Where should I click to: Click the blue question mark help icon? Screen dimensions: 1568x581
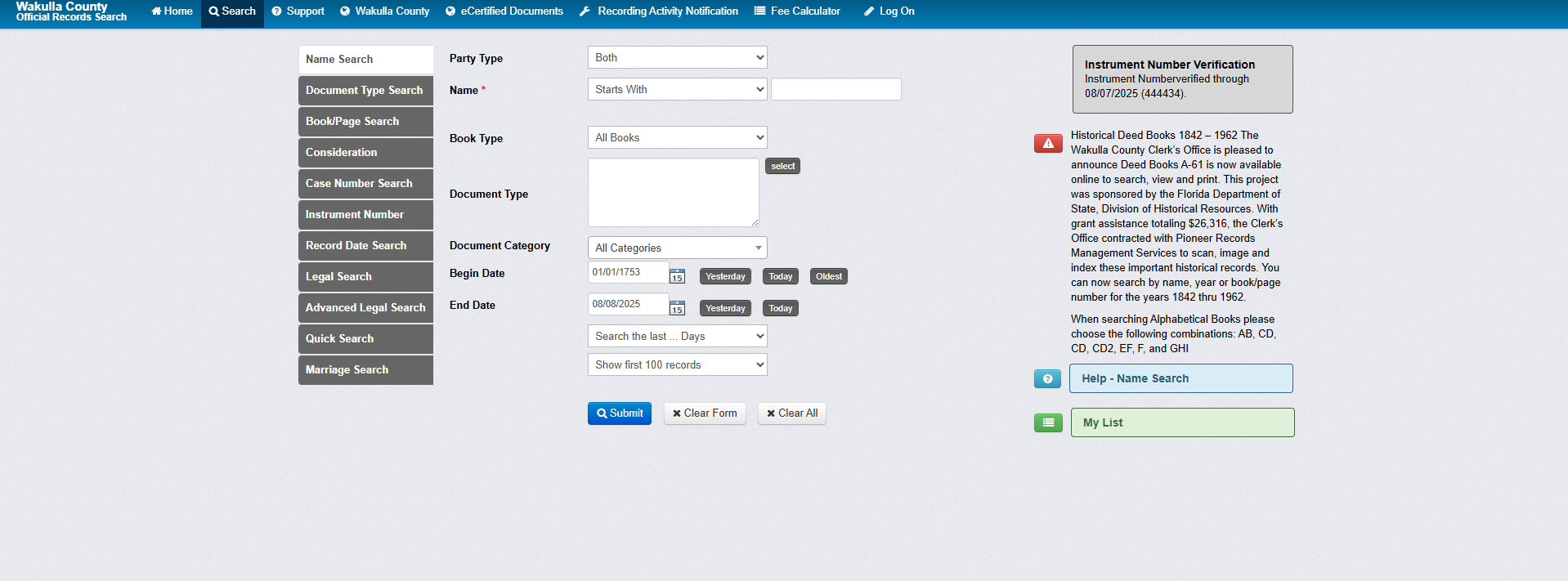tap(1047, 379)
